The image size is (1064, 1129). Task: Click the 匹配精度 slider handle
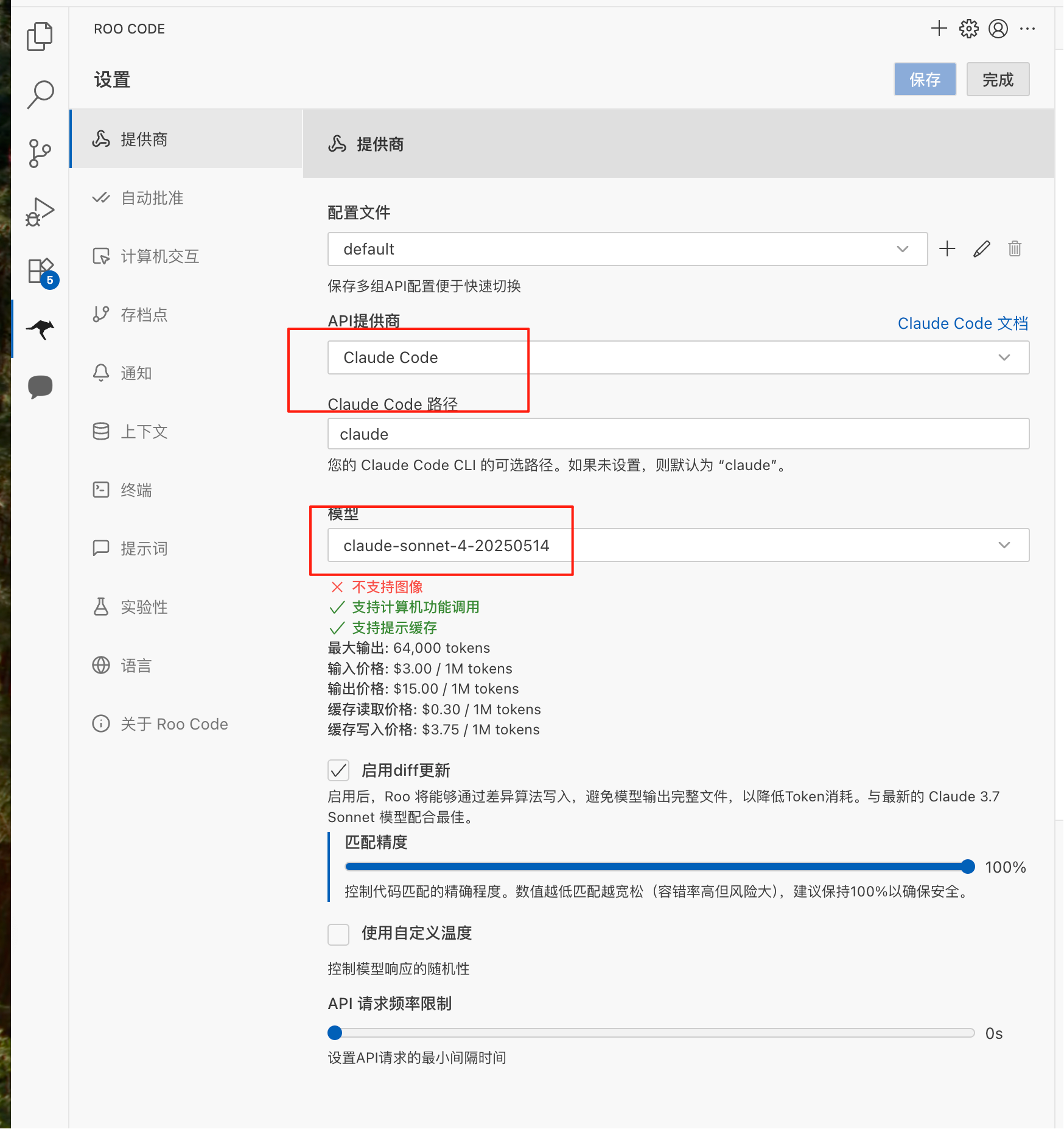click(x=968, y=867)
